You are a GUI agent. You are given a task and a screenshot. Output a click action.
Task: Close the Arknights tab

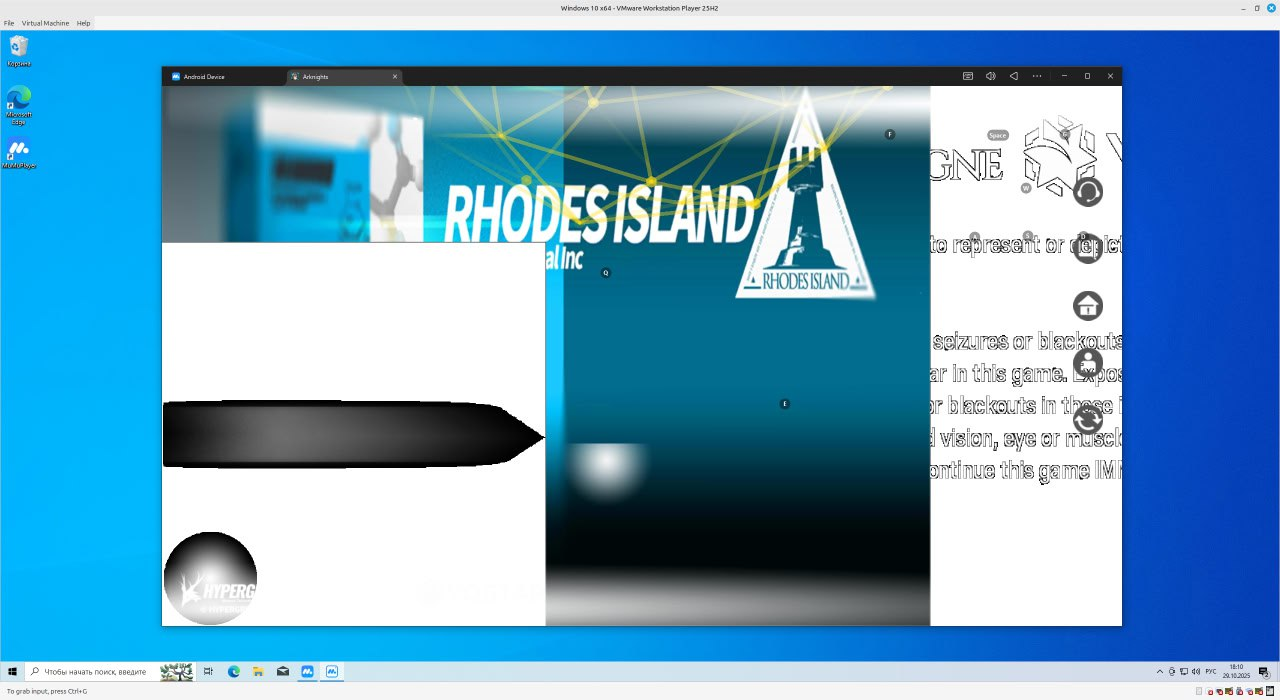click(x=395, y=76)
